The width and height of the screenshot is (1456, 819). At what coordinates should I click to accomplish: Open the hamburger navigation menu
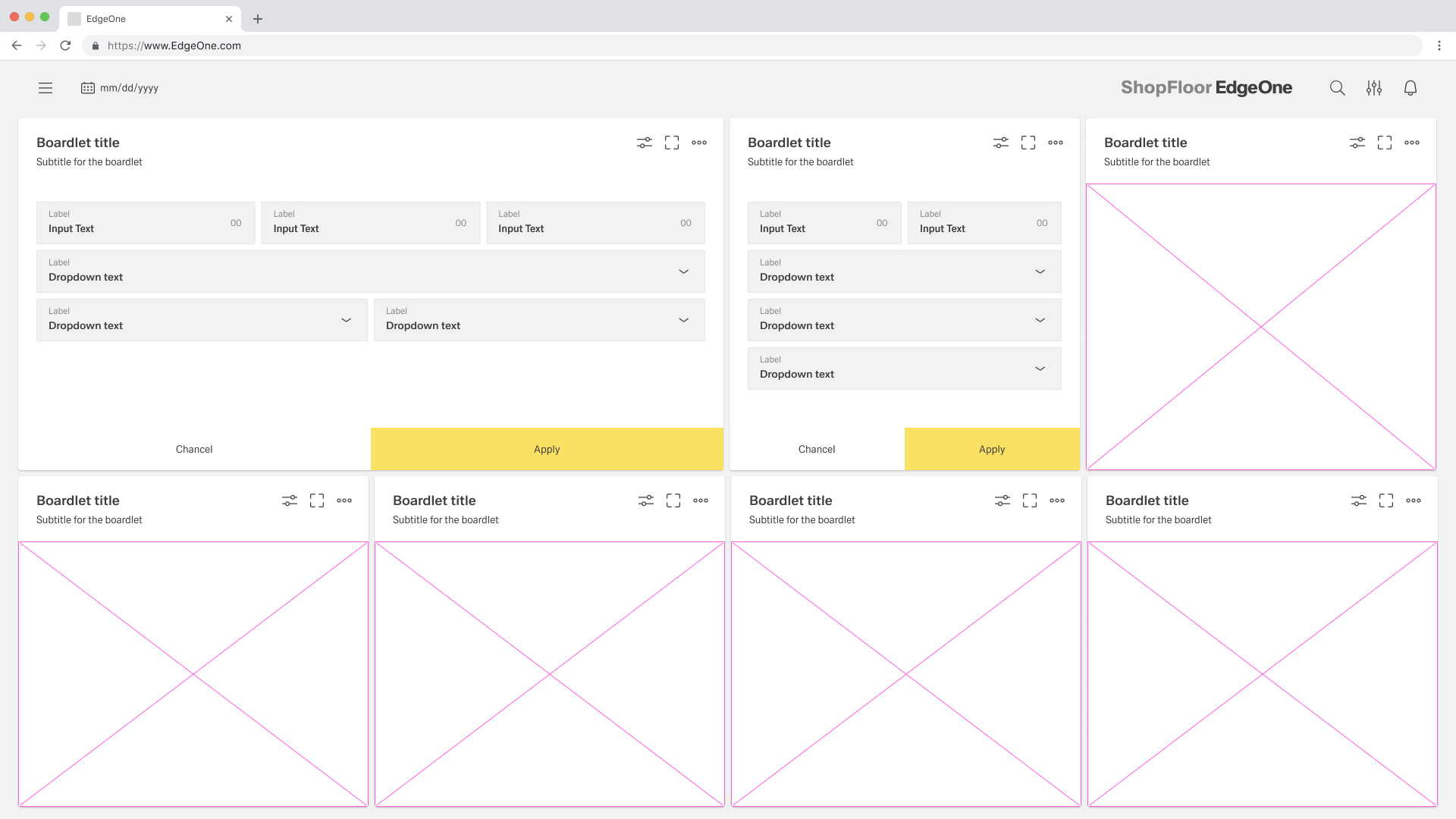coord(45,88)
